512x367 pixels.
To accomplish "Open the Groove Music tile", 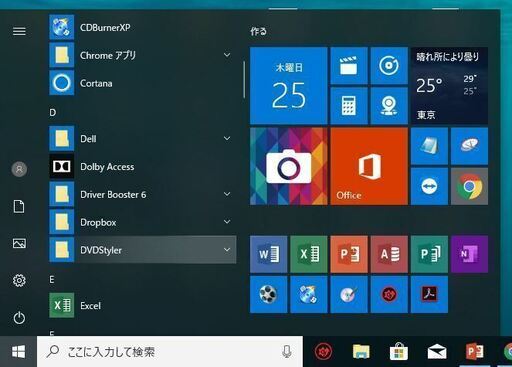I will (389, 65).
